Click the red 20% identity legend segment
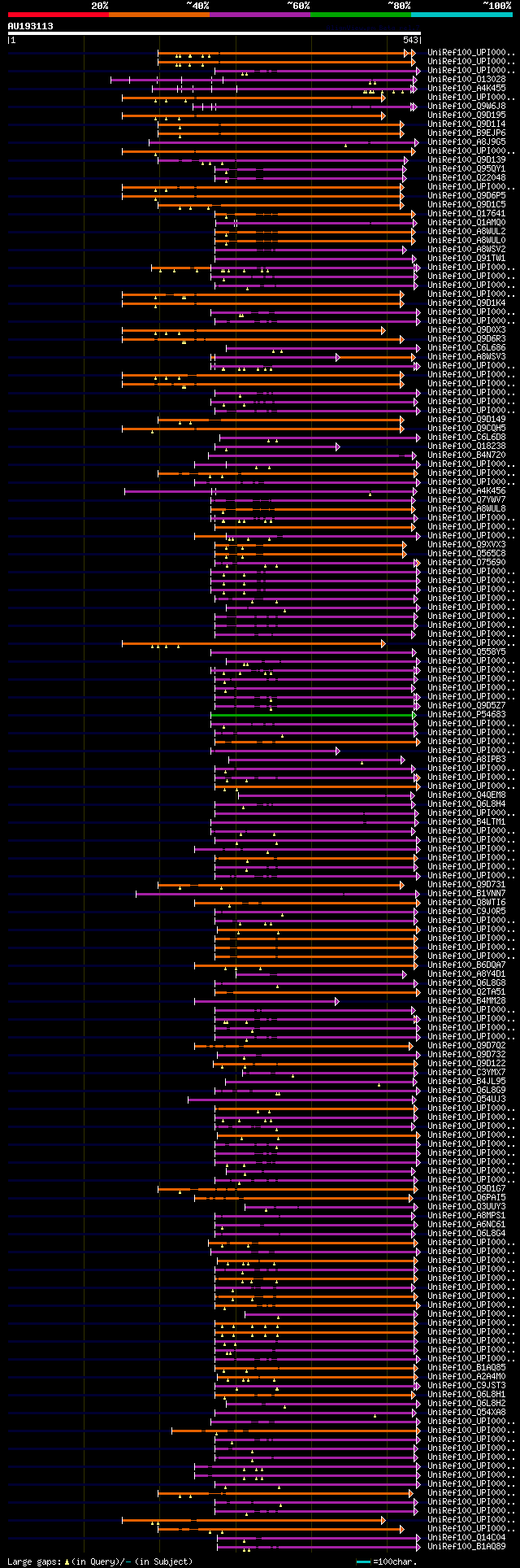Screen dimensions: 520x1568 [58, 14]
